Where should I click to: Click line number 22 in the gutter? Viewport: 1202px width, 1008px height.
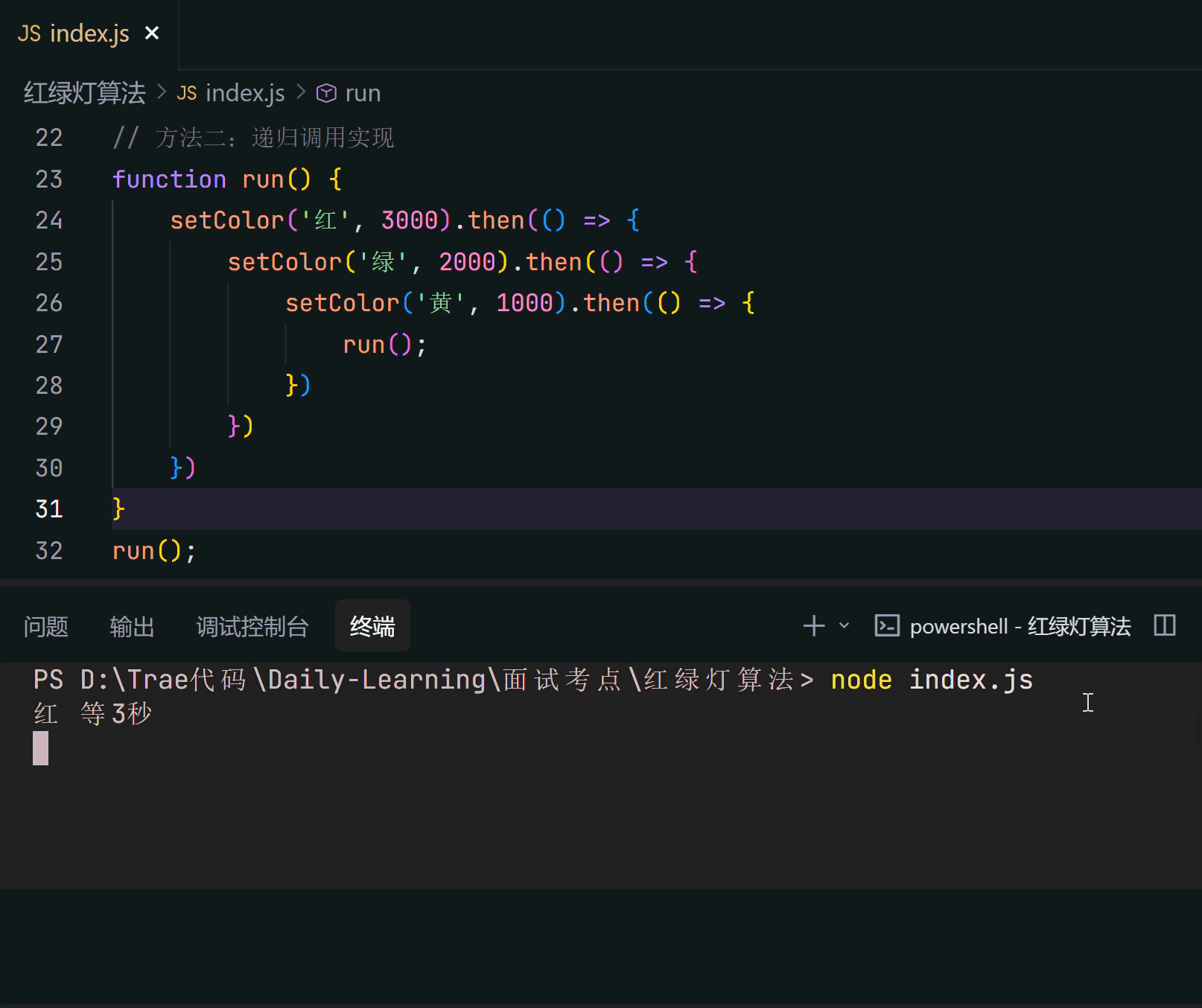tap(49, 138)
